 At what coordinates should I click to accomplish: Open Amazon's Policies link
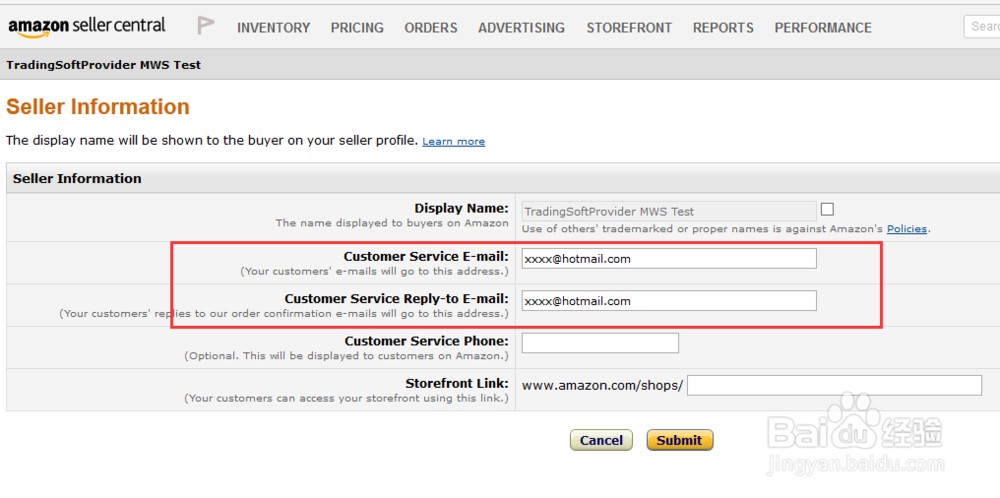coord(907,229)
